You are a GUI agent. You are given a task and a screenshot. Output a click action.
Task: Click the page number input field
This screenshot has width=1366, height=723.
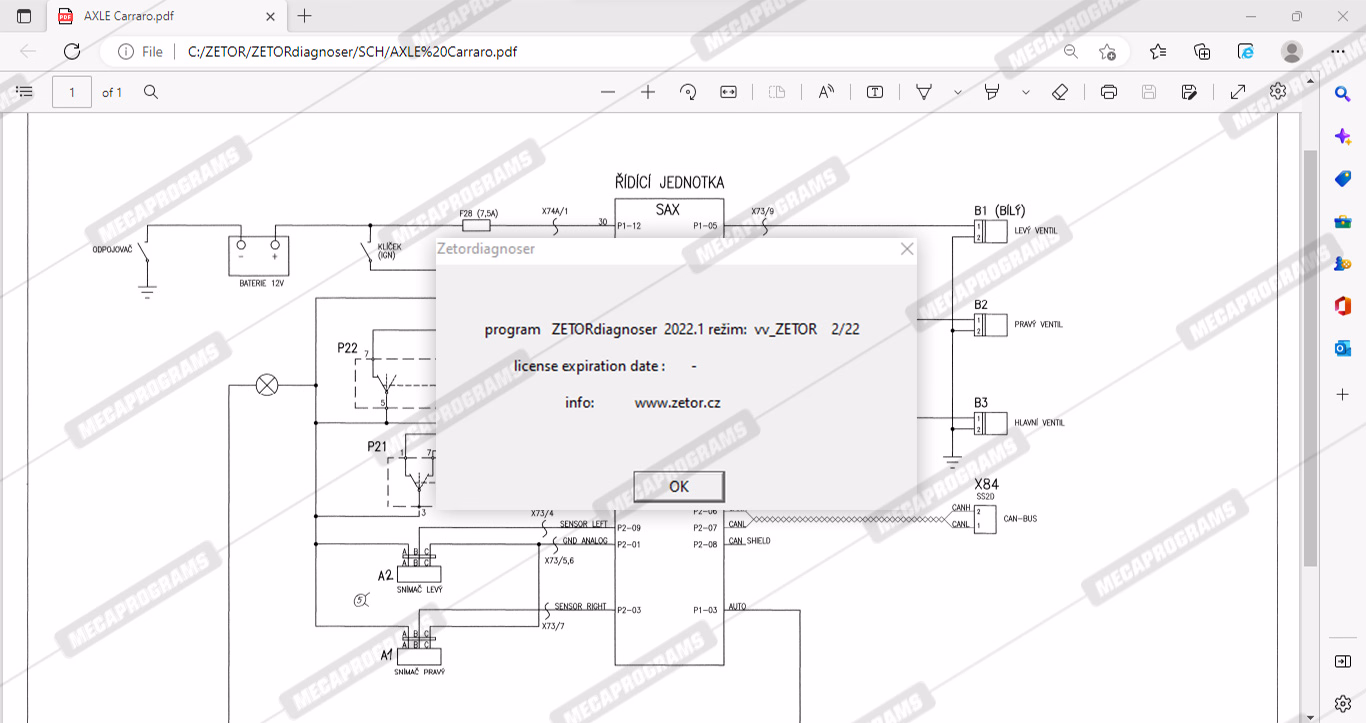click(72, 92)
